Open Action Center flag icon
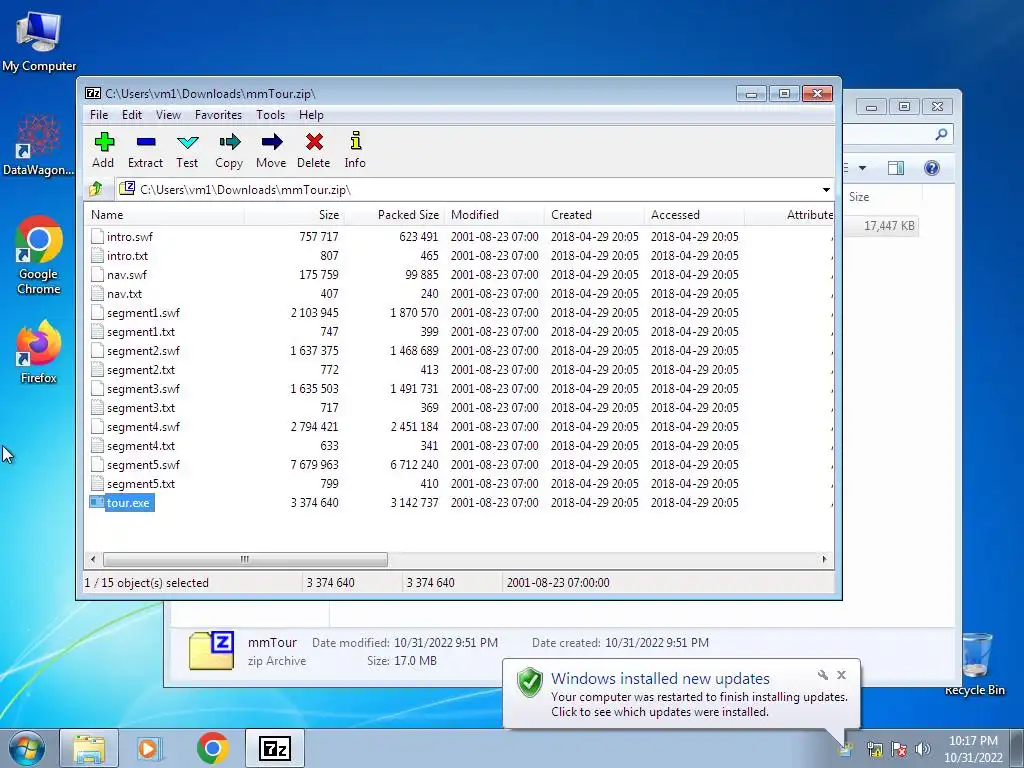The height and width of the screenshot is (768, 1024). point(899,749)
